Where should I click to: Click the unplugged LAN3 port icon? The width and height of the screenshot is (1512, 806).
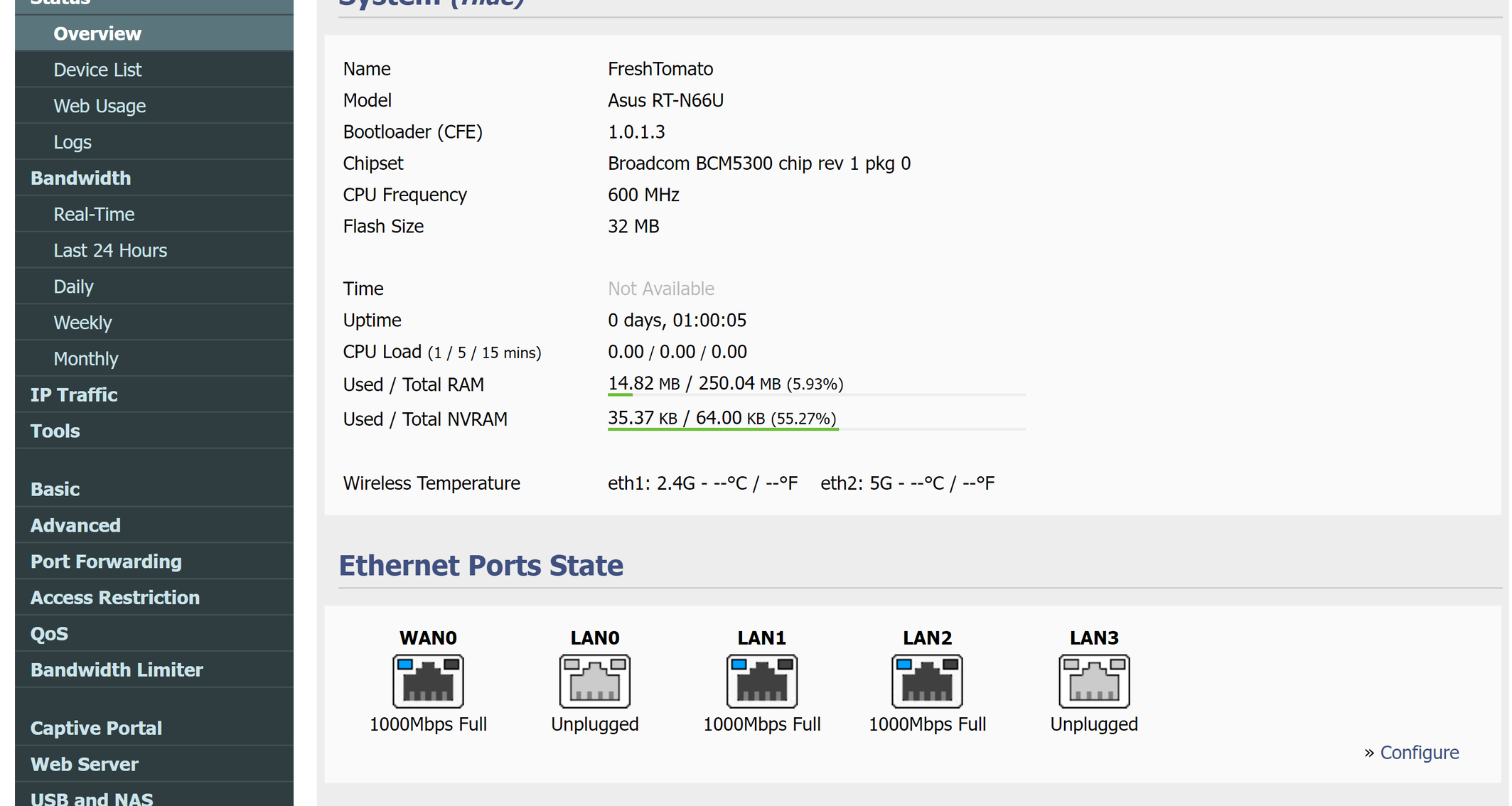coord(1093,681)
